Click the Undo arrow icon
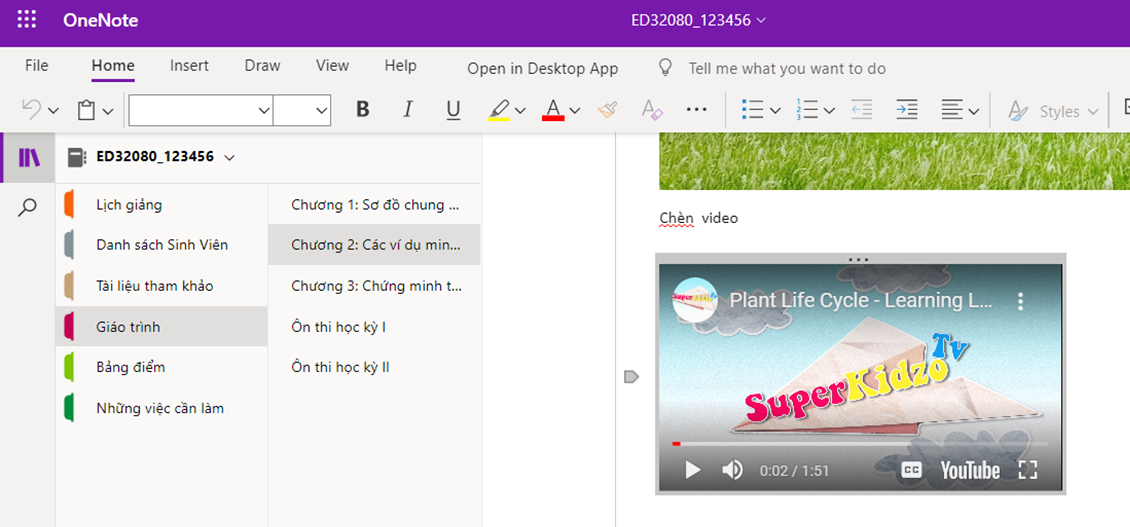This screenshot has width=1130, height=527. 32,110
